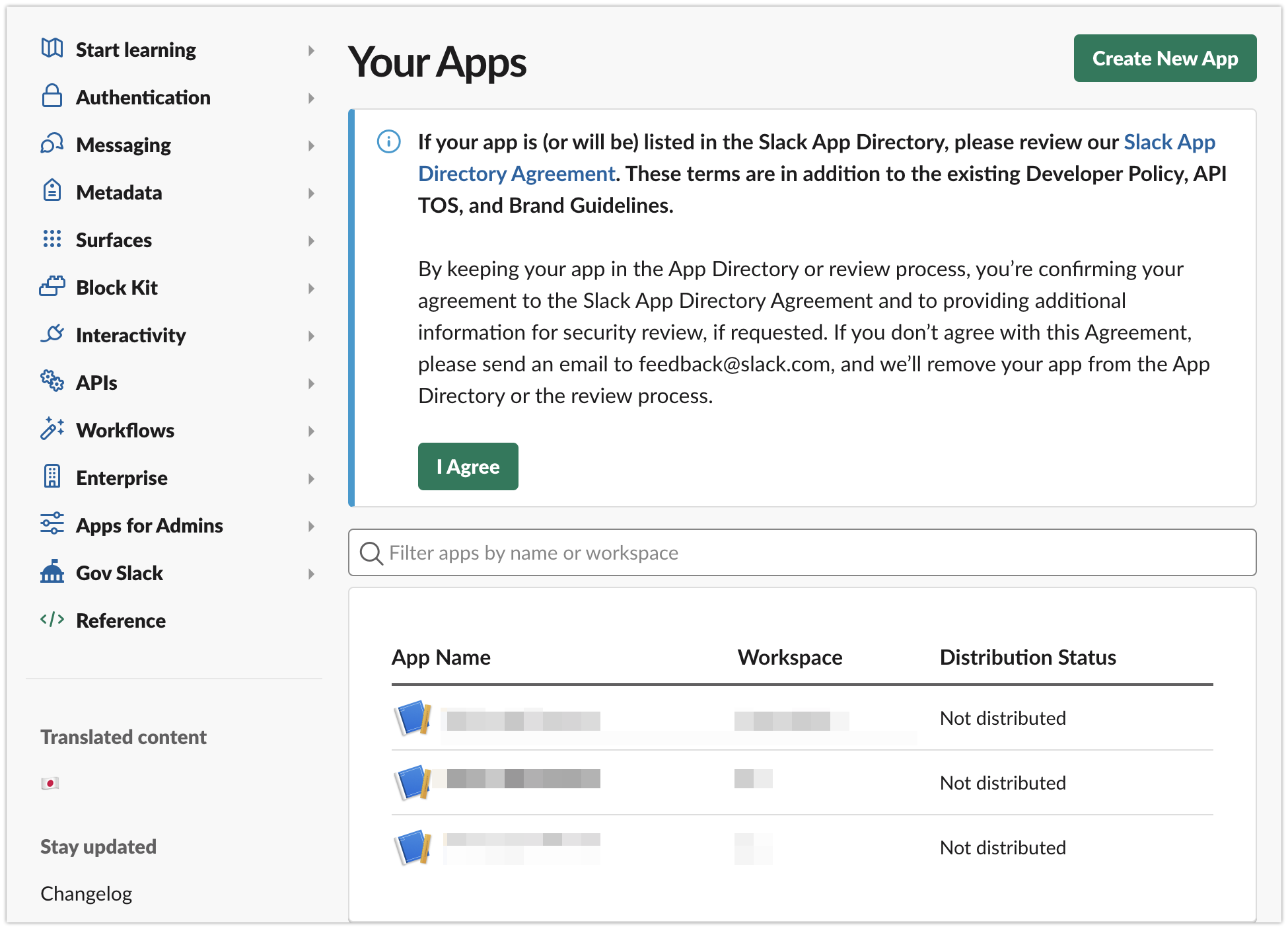Click the Apps for Admins sliders icon

[x=52, y=524]
